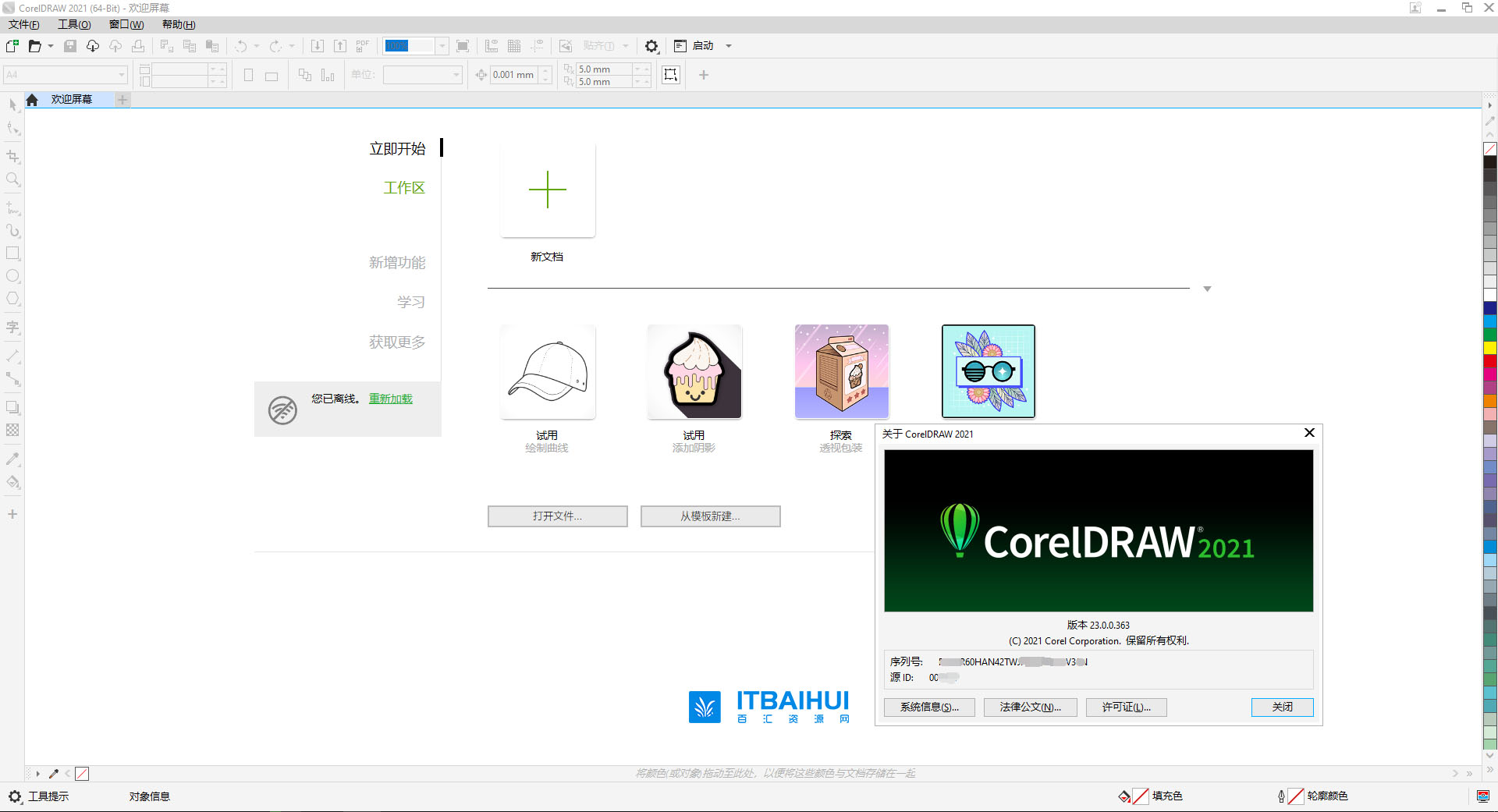The image size is (1498, 812).
Task: Pick the red swatch in color palette
Action: point(1490,361)
